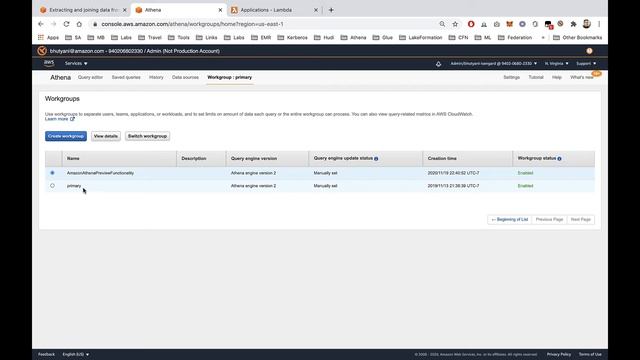640x360 pixels.
Task: Select AmazonAthenaPreviewFunctionality radio button
Action: [x=52, y=173]
